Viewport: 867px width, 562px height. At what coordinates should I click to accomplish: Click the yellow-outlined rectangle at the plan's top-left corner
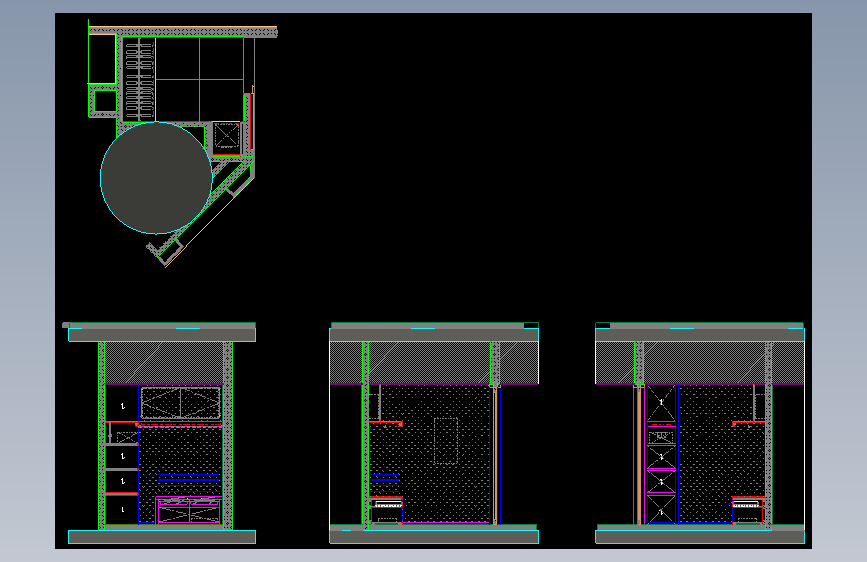pos(102,59)
